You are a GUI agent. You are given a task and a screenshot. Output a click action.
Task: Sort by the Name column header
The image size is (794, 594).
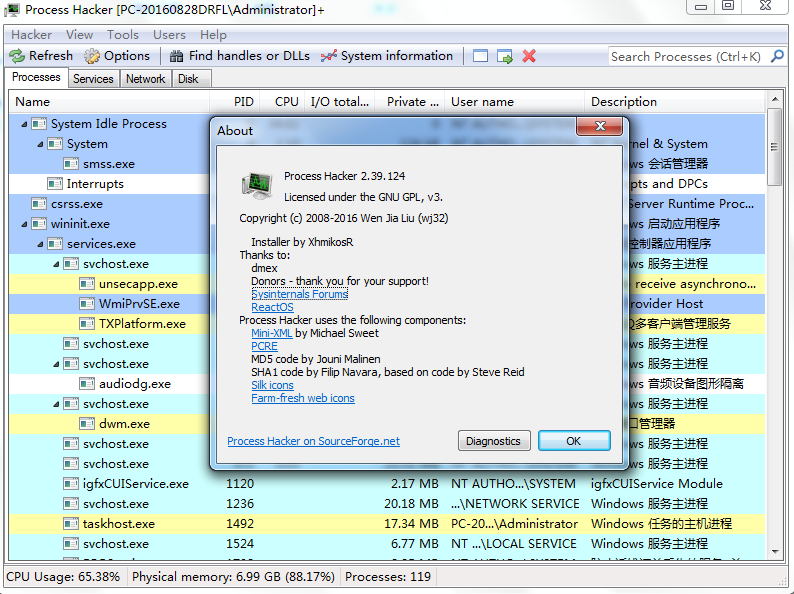pyautogui.click(x=109, y=102)
